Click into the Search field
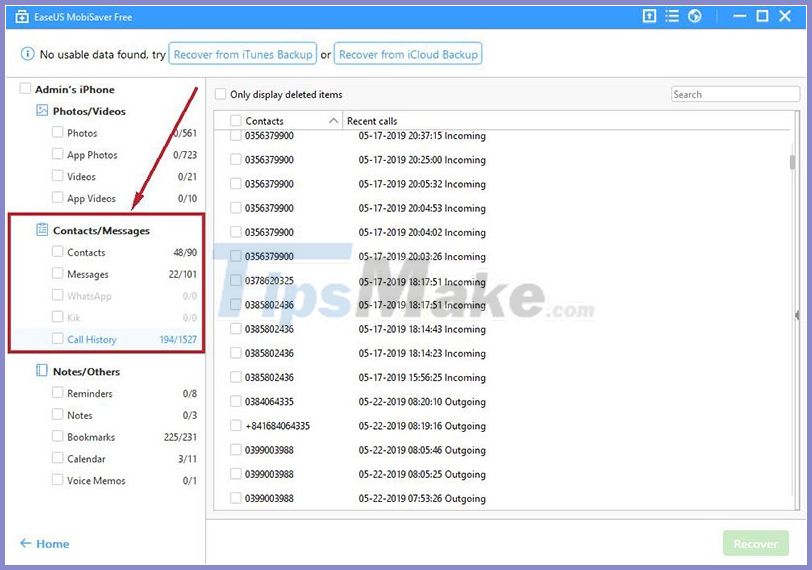This screenshot has width=812, height=570. tap(735, 94)
